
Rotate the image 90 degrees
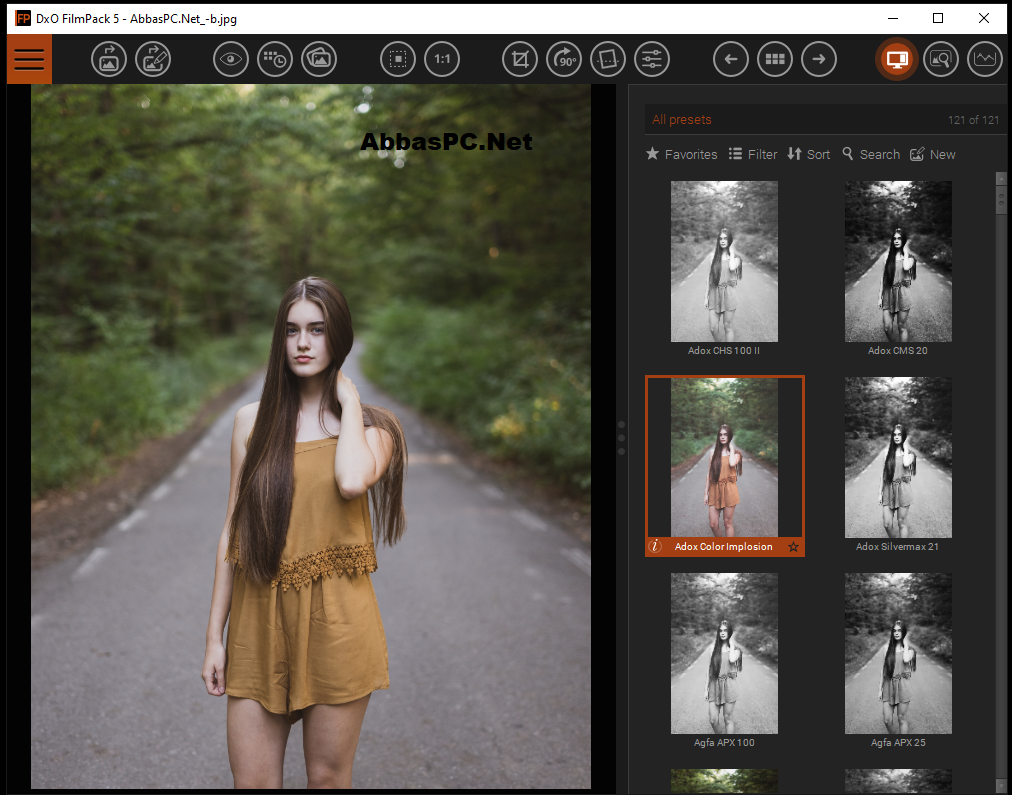(564, 59)
